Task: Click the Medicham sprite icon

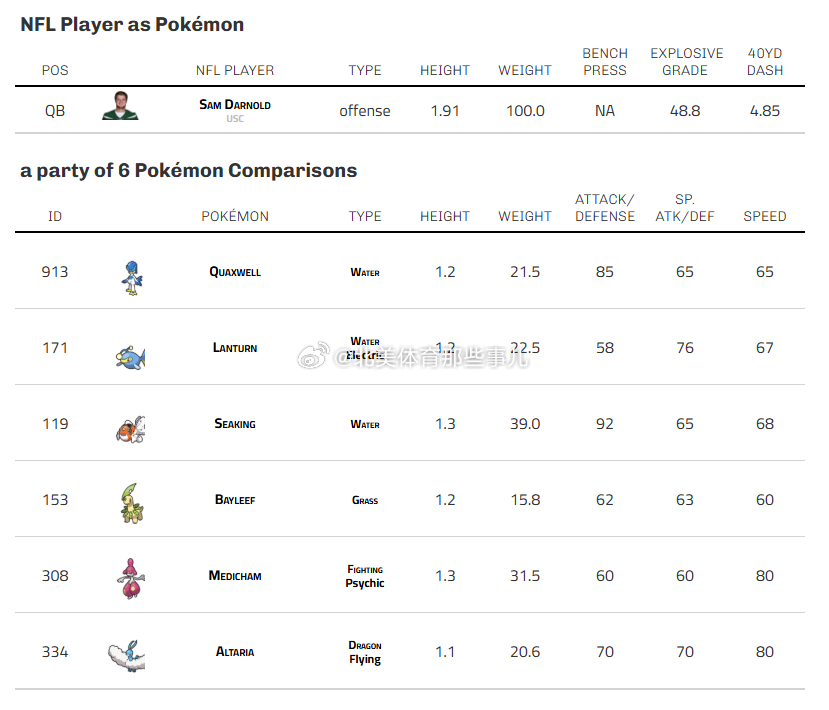Action: pyautogui.click(x=131, y=578)
